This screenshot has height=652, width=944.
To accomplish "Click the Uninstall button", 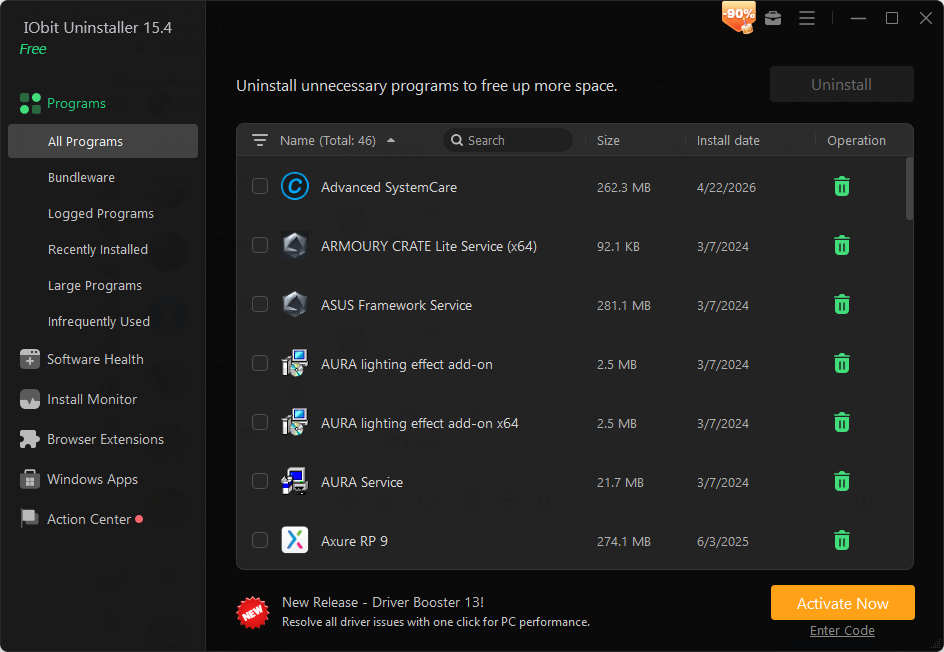I will [842, 84].
